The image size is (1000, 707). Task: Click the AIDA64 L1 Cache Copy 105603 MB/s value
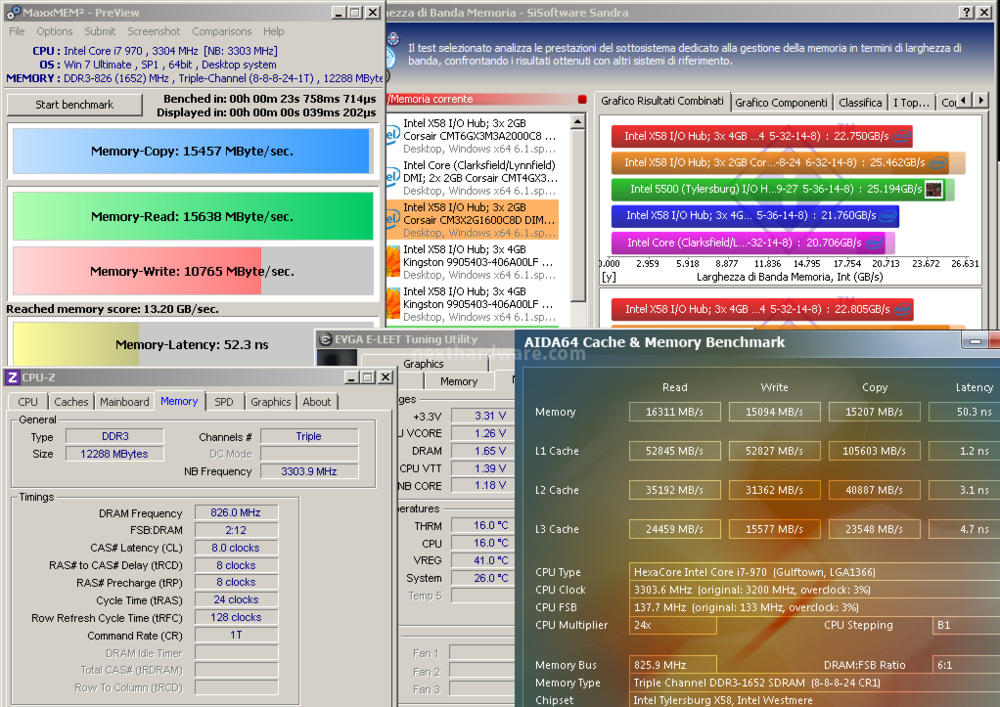(x=874, y=451)
